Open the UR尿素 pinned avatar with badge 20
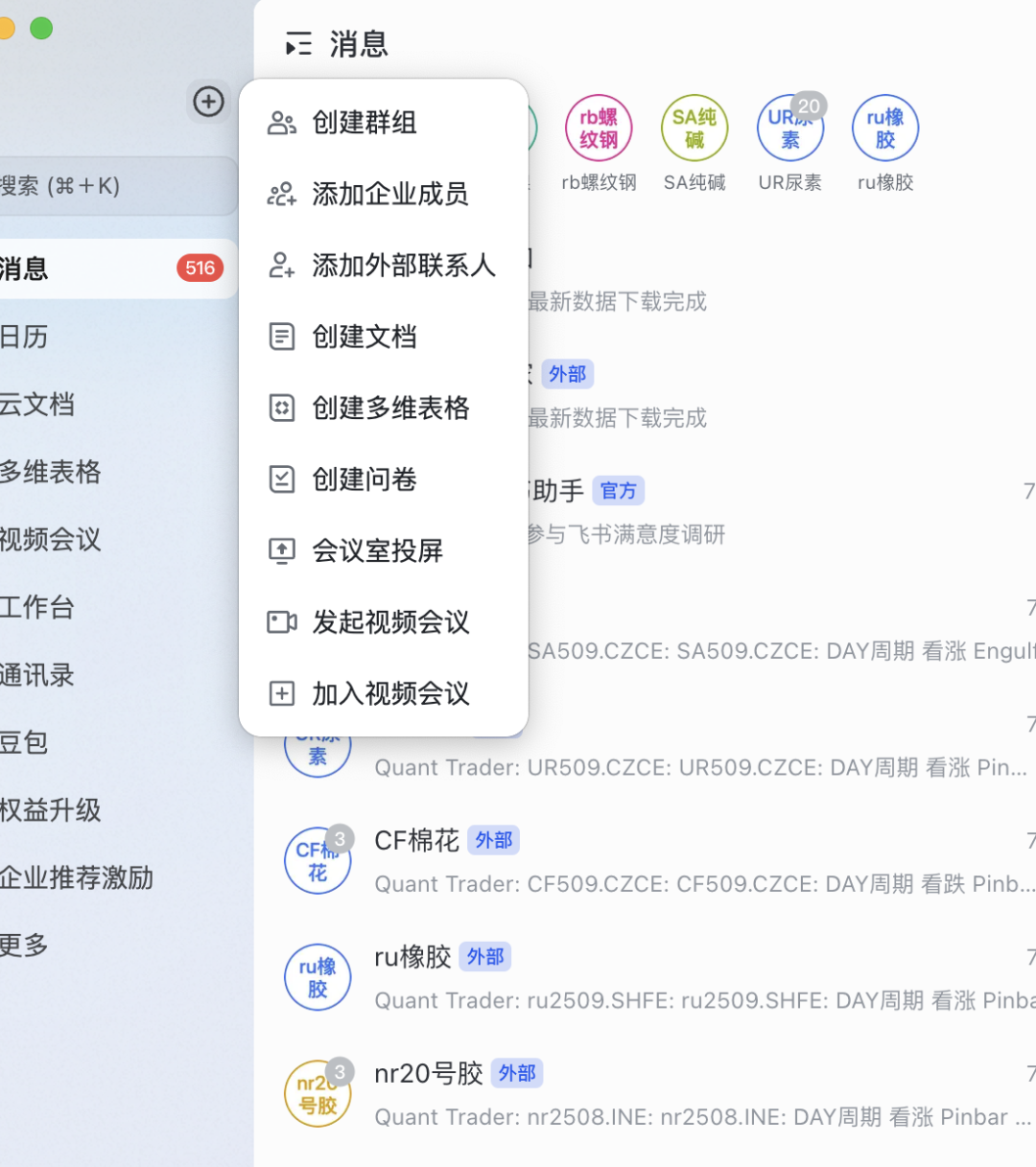The height and width of the screenshot is (1167, 1036). [790, 128]
